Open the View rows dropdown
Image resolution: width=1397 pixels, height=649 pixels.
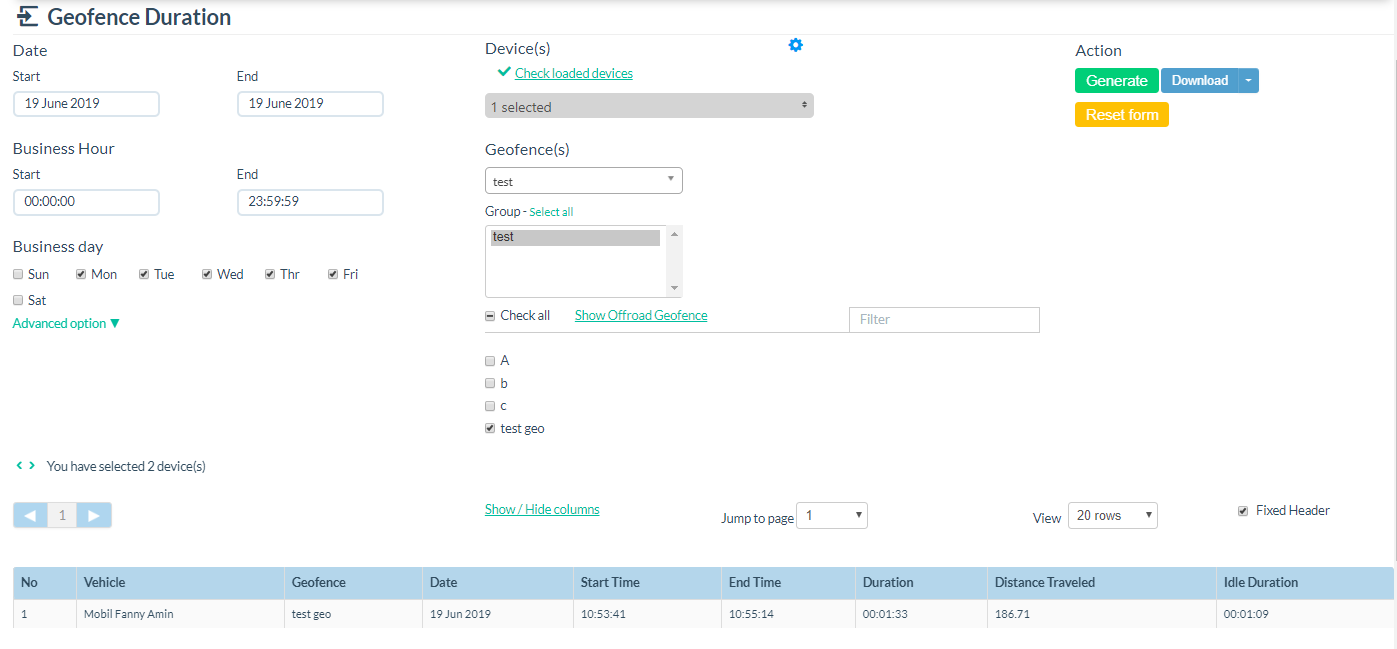point(1112,515)
